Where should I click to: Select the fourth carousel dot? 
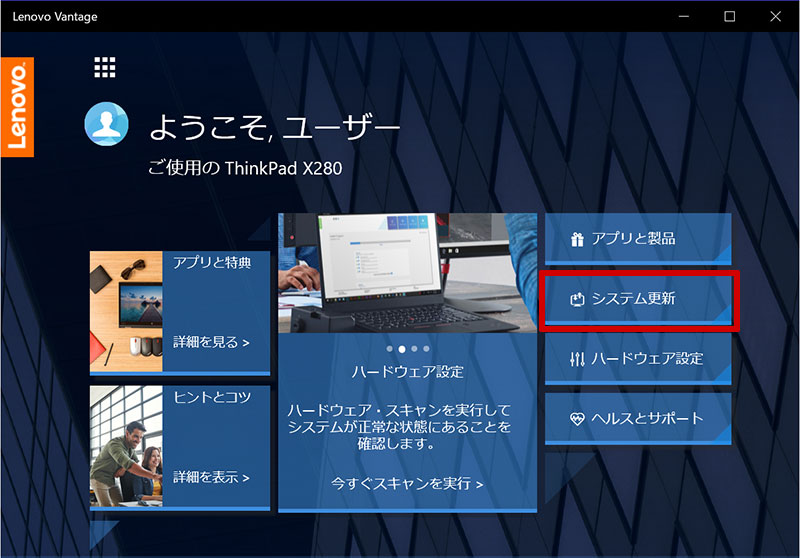coord(427,349)
